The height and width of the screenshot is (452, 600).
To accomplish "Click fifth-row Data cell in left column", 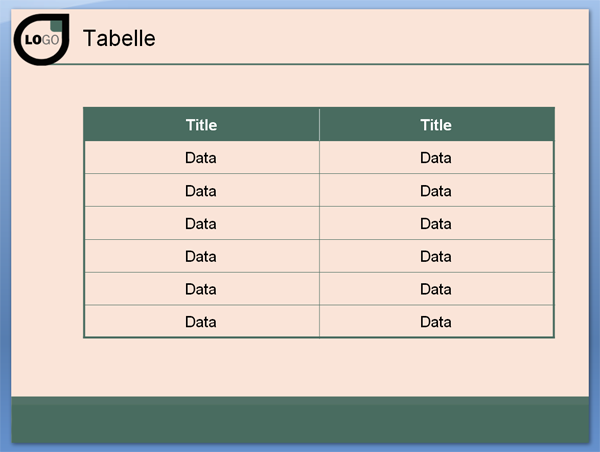I will coord(202,289).
